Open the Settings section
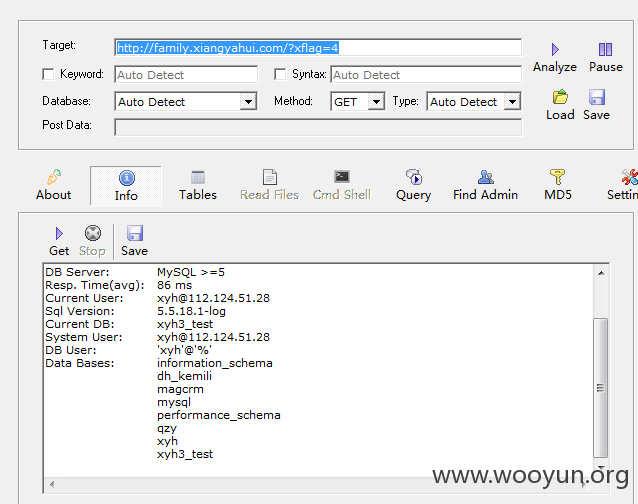Image resolution: width=638 pixels, height=504 pixels. [623, 185]
